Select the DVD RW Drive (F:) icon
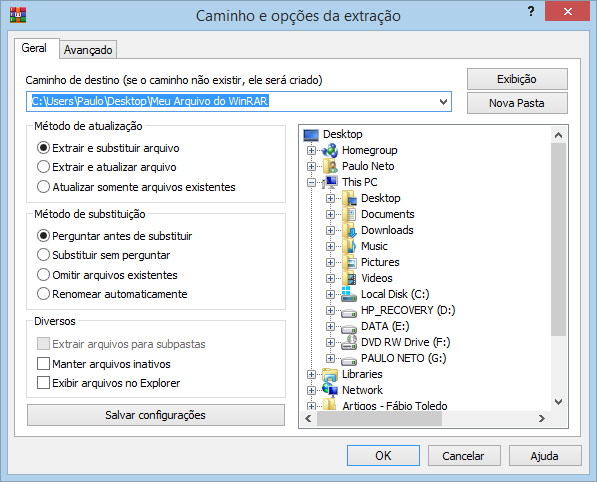The image size is (597, 482). (349, 342)
